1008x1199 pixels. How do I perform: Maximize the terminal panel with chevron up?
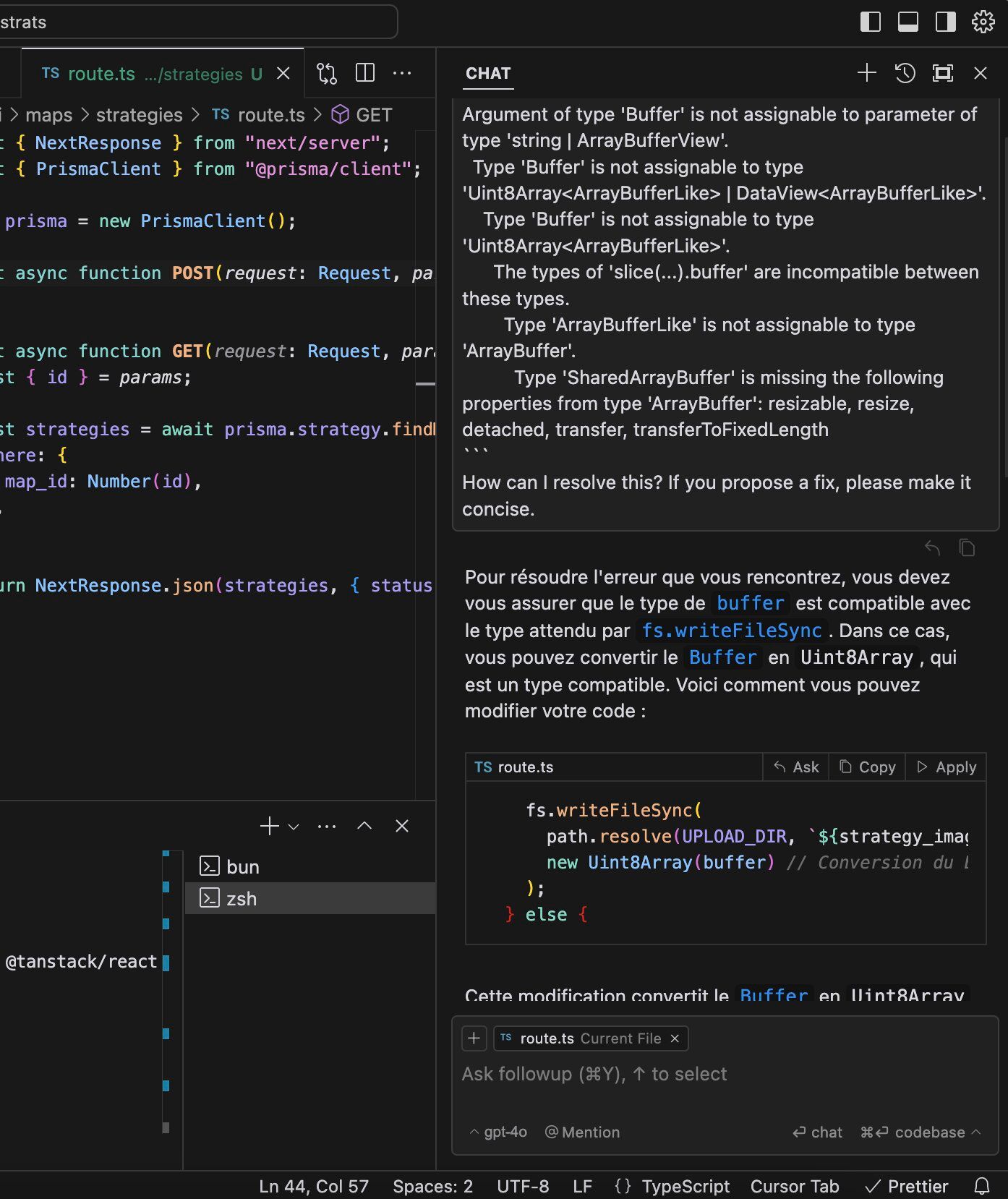[364, 826]
